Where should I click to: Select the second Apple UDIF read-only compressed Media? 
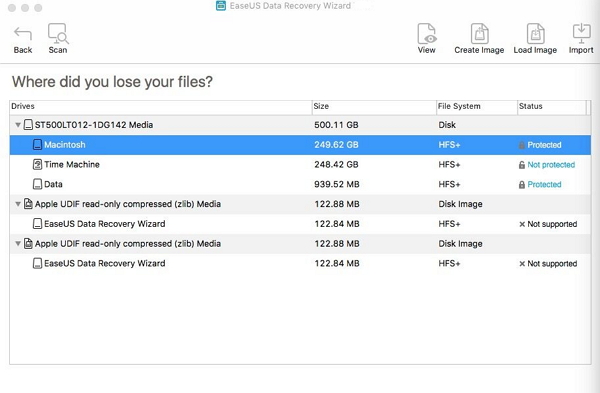pyautogui.click(x=300, y=244)
